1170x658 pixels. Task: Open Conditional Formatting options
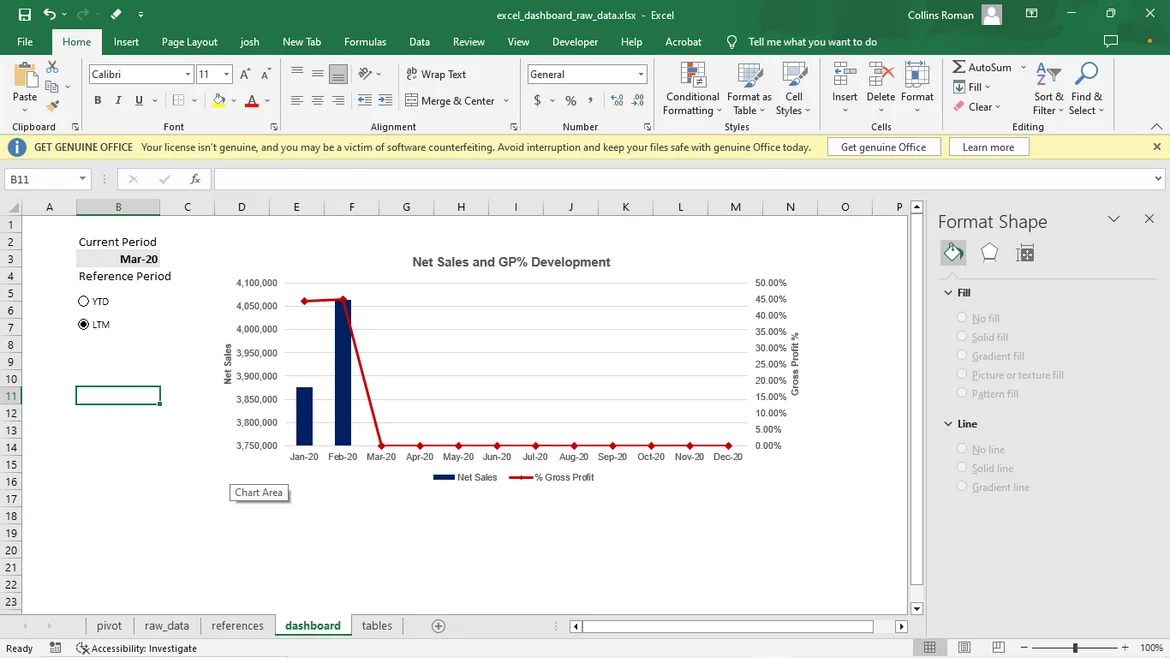point(692,89)
